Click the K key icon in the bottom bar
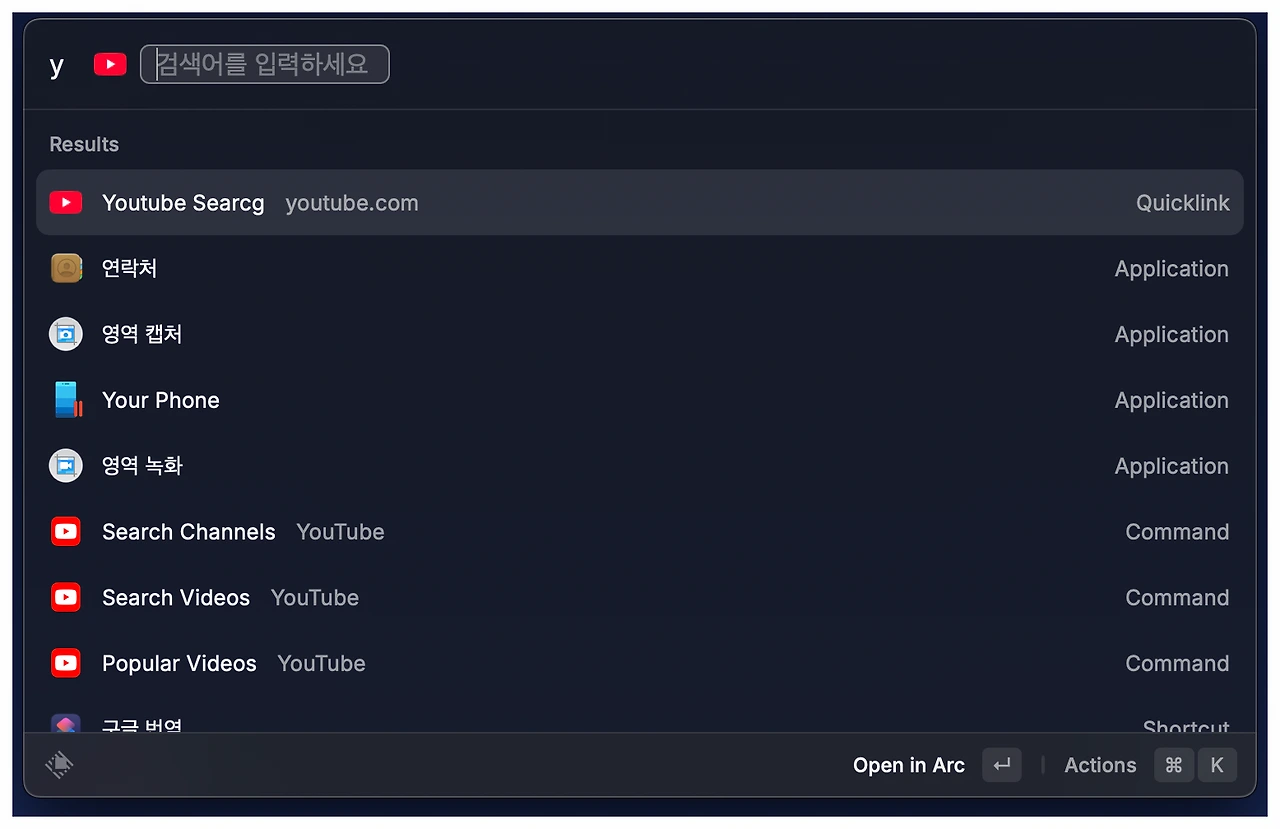 tap(1217, 765)
